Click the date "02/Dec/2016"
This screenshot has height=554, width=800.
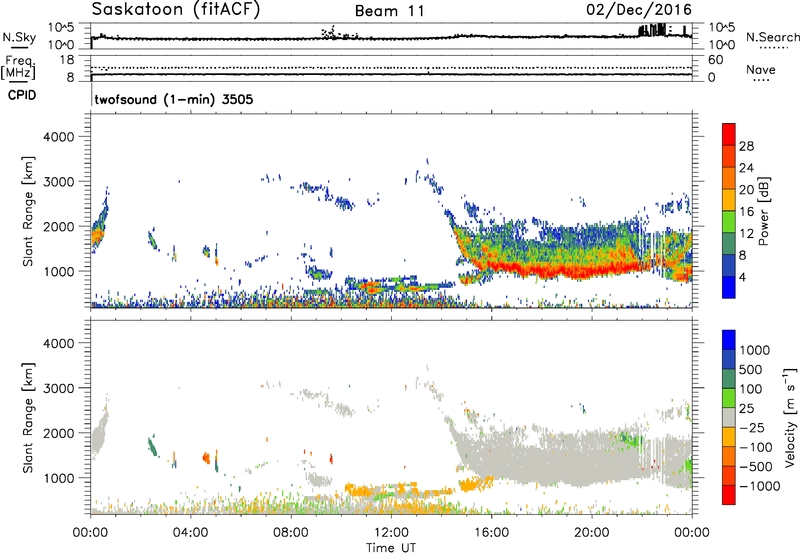pyautogui.click(x=639, y=10)
